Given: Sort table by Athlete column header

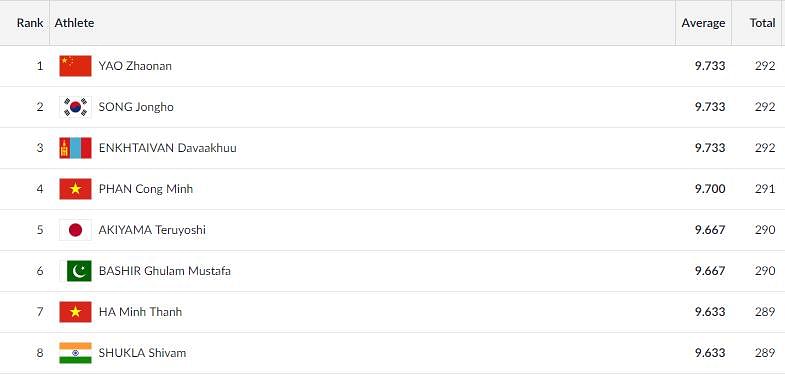Looking at the screenshot, I should [x=75, y=23].
